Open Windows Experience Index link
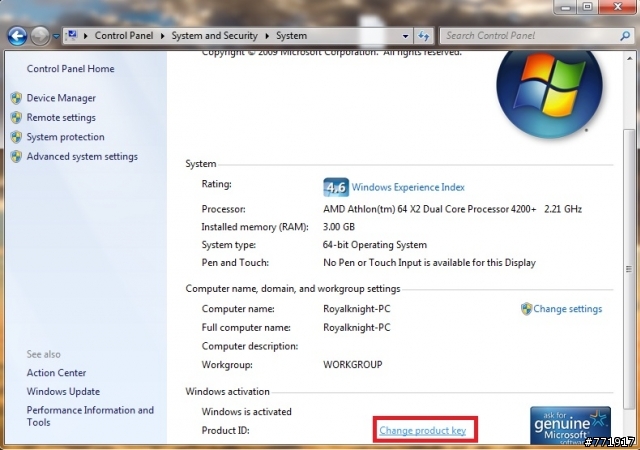Image resolution: width=640 pixels, height=450 pixels. pos(408,187)
